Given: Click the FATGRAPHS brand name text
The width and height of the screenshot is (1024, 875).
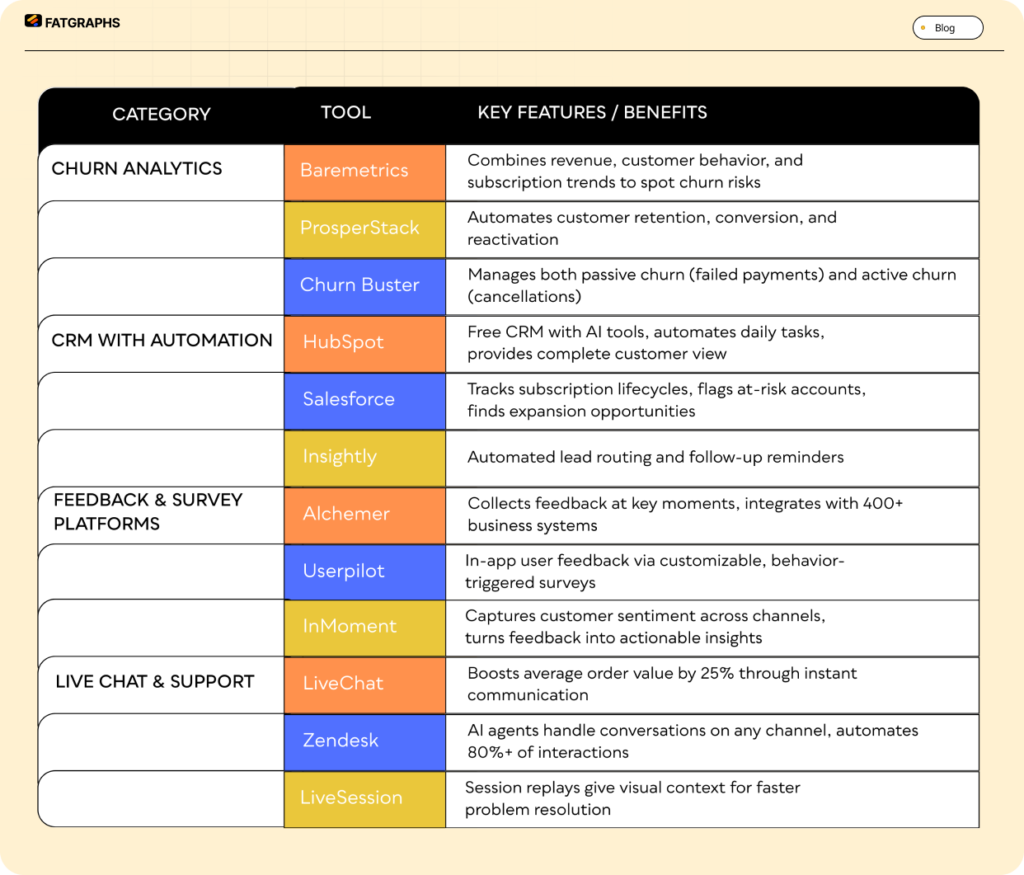Looking at the screenshot, I should (x=82, y=22).
